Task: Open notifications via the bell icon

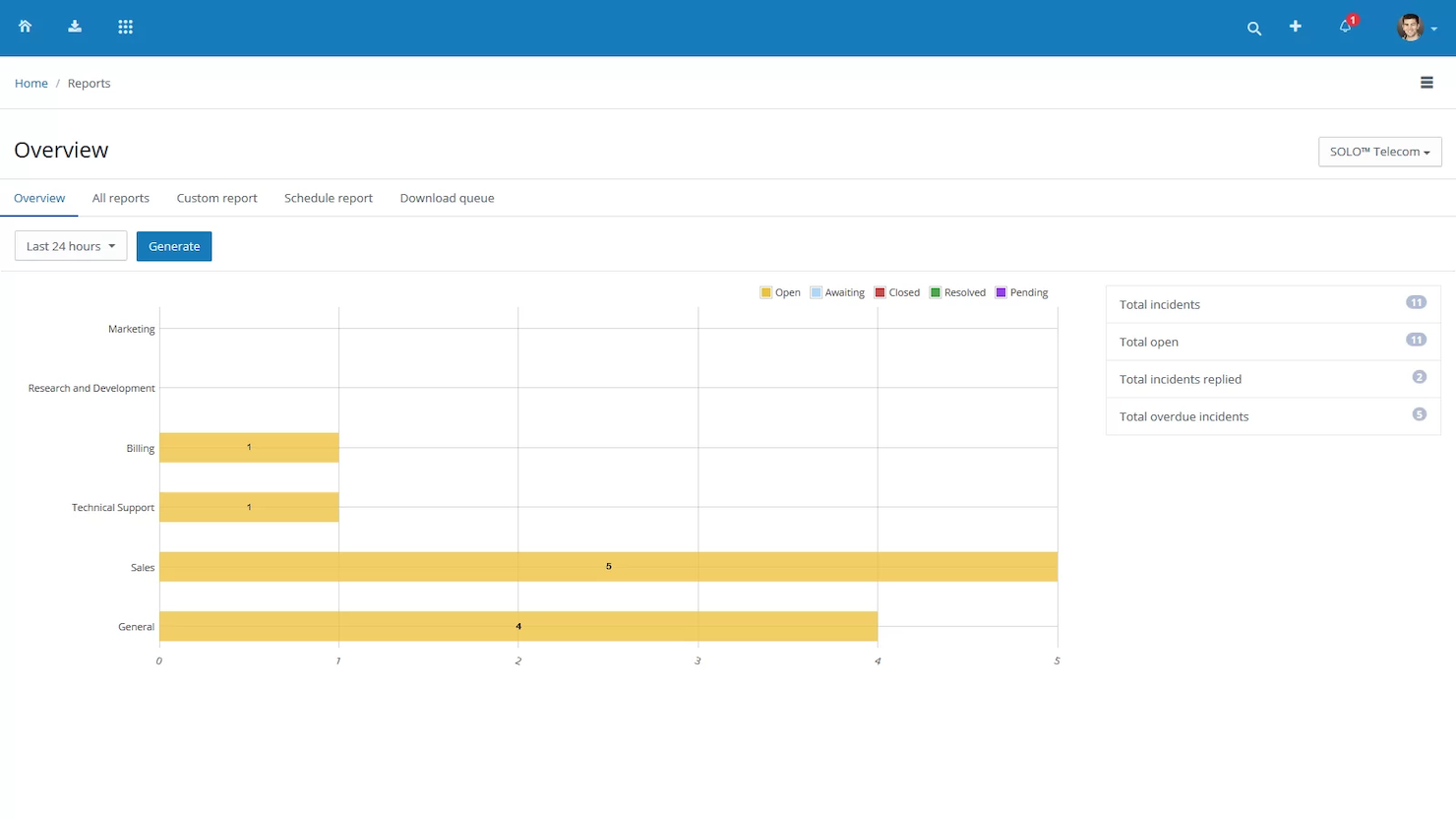Action: (x=1344, y=28)
